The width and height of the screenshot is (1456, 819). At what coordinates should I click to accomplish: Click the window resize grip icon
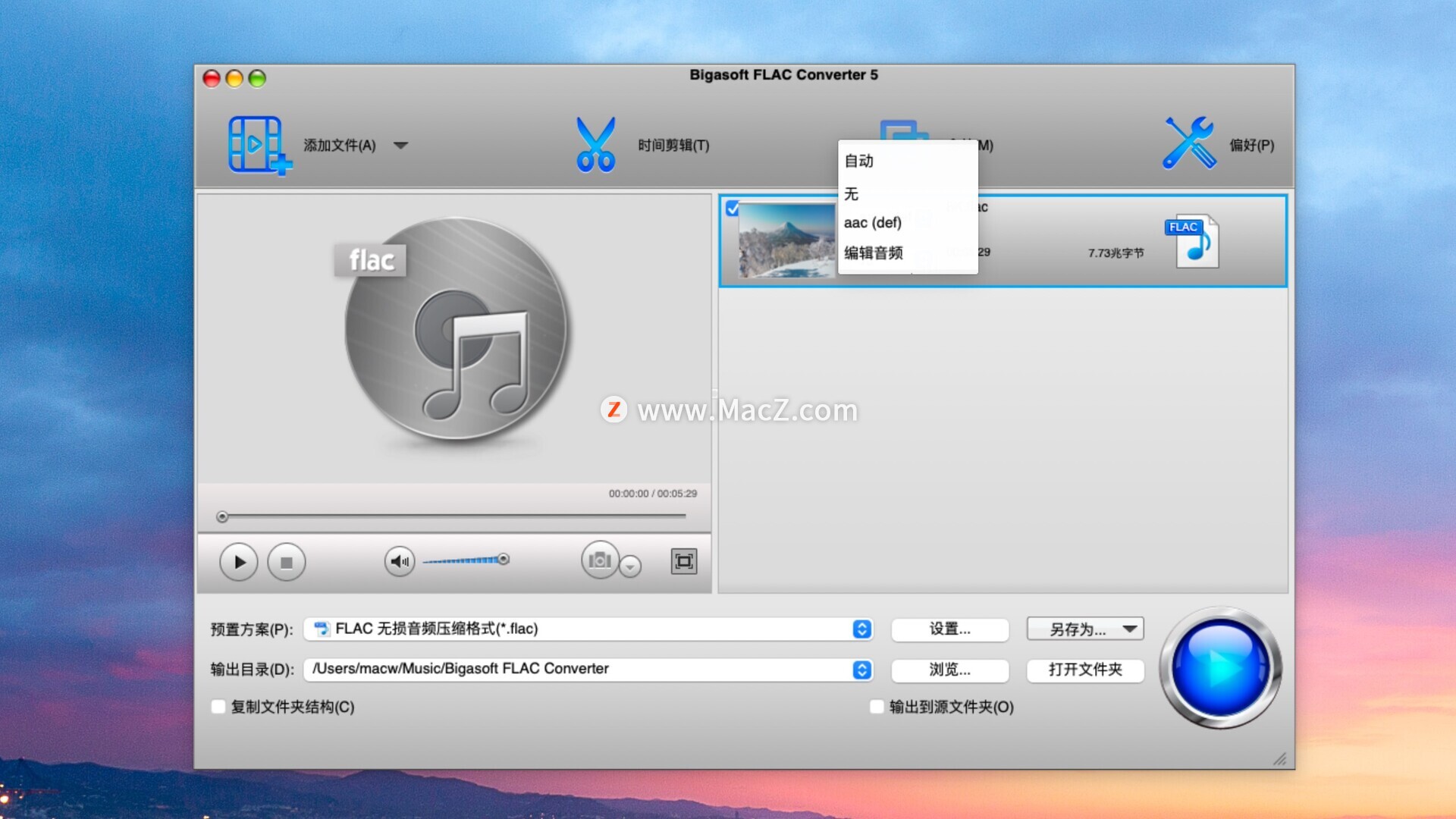click(x=1280, y=758)
